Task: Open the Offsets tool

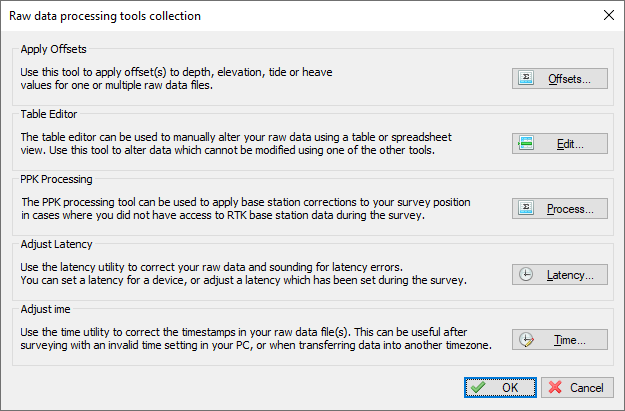Action: [x=560, y=79]
